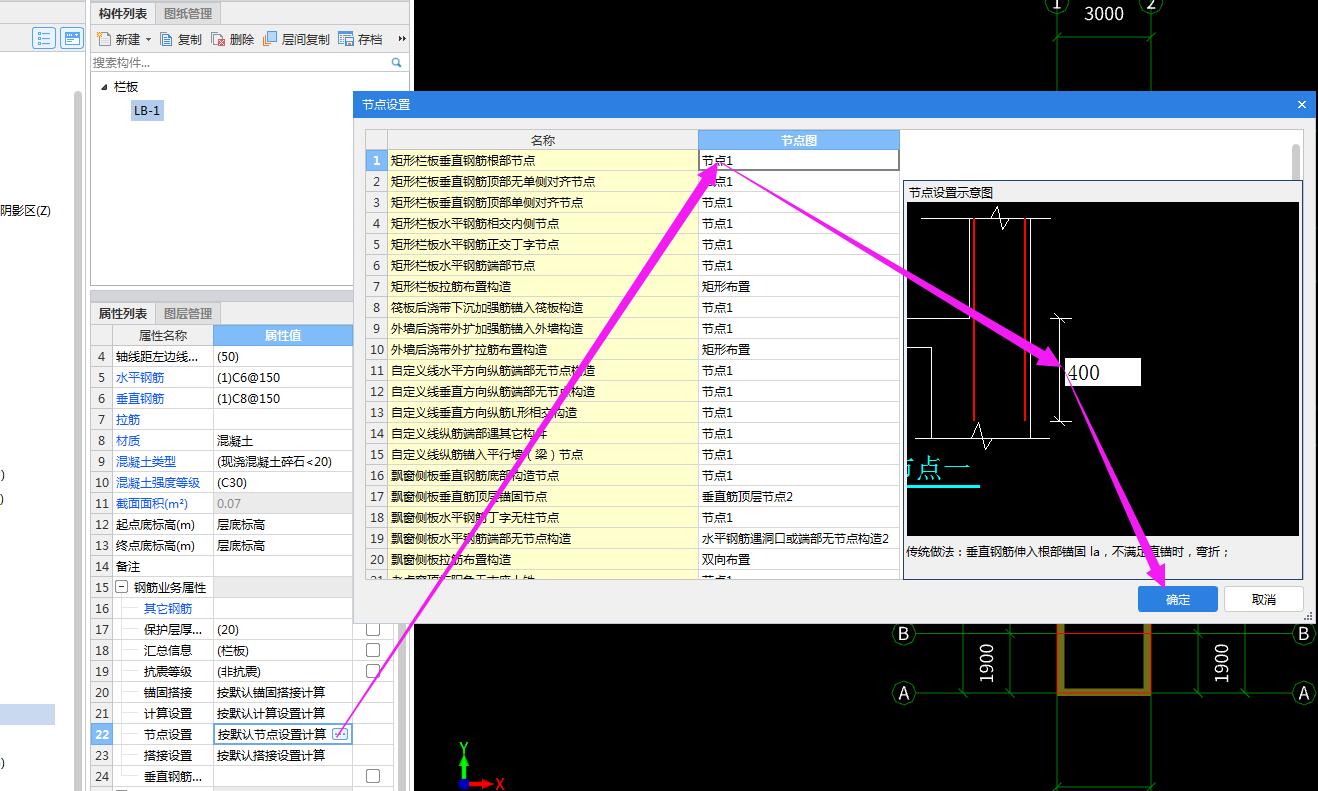Viewport: 1318px width, 791px height.
Task: Click the 层间复制 (copy between floors) icon
Action: [x=270, y=39]
